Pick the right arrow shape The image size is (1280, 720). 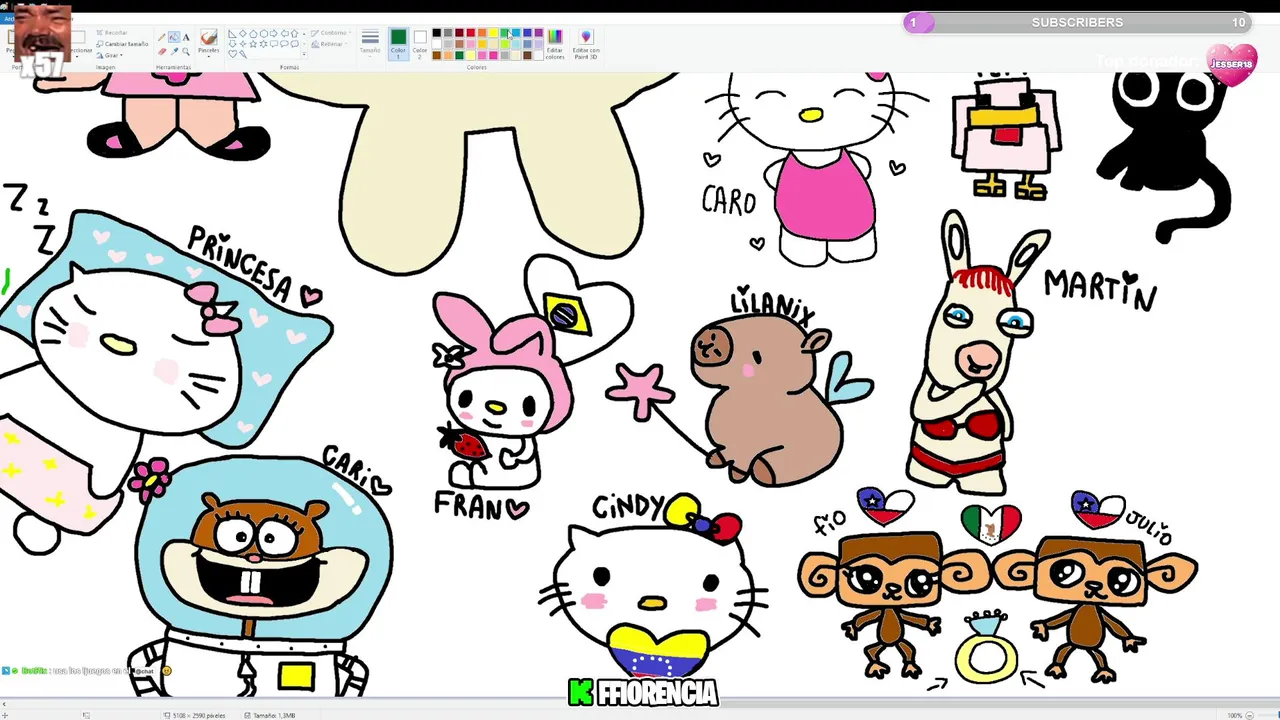click(274, 33)
